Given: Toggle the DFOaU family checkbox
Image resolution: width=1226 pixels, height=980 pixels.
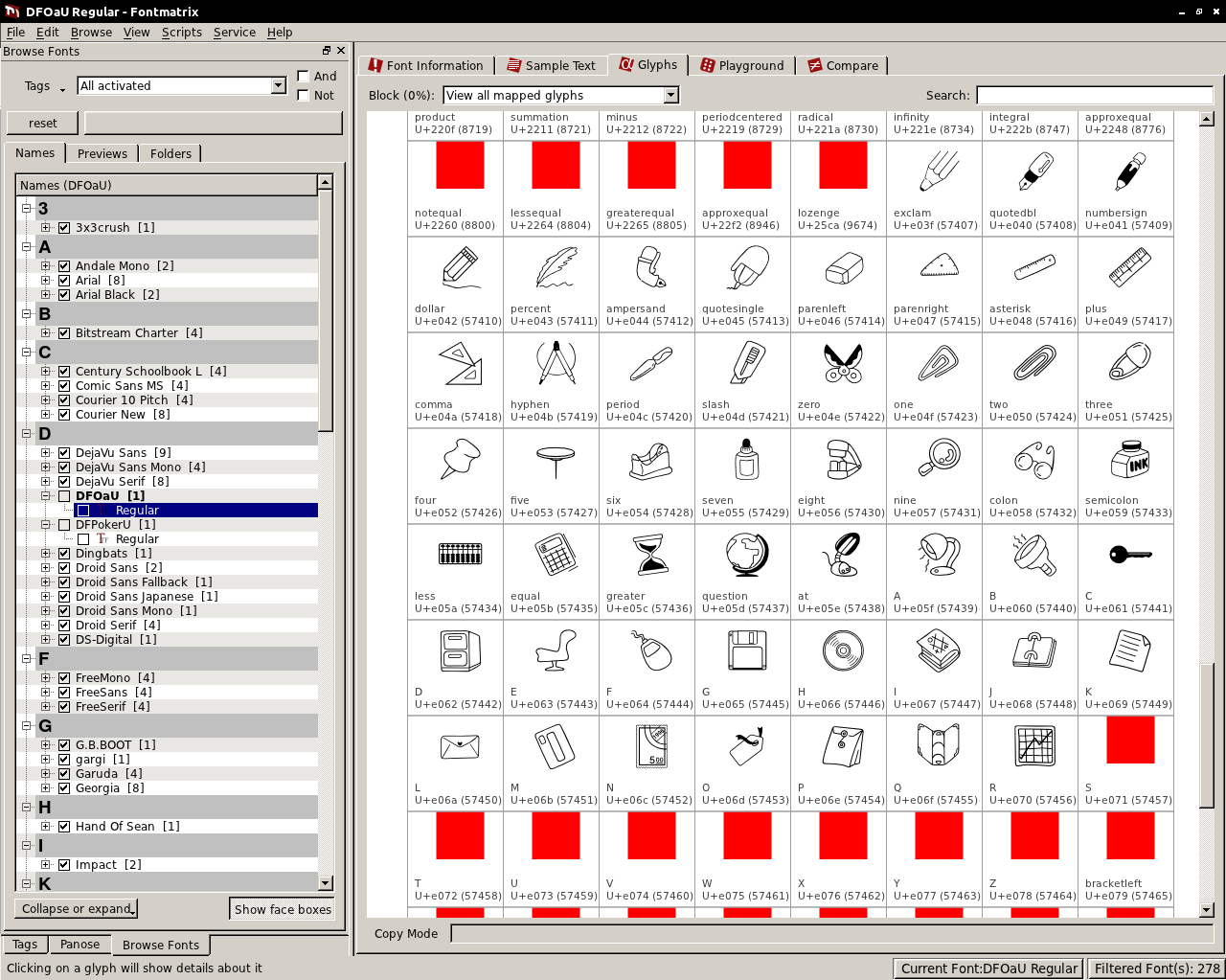Looking at the screenshot, I should (64, 496).
